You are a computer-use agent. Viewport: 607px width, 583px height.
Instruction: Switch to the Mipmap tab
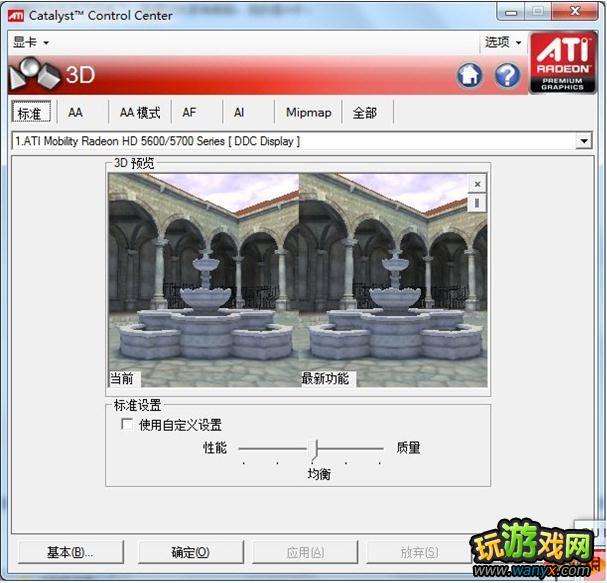click(x=309, y=113)
